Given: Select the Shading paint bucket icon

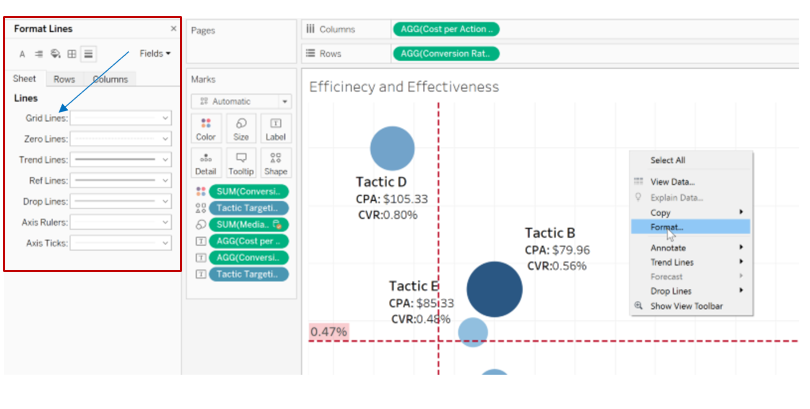Looking at the screenshot, I should click(55, 54).
